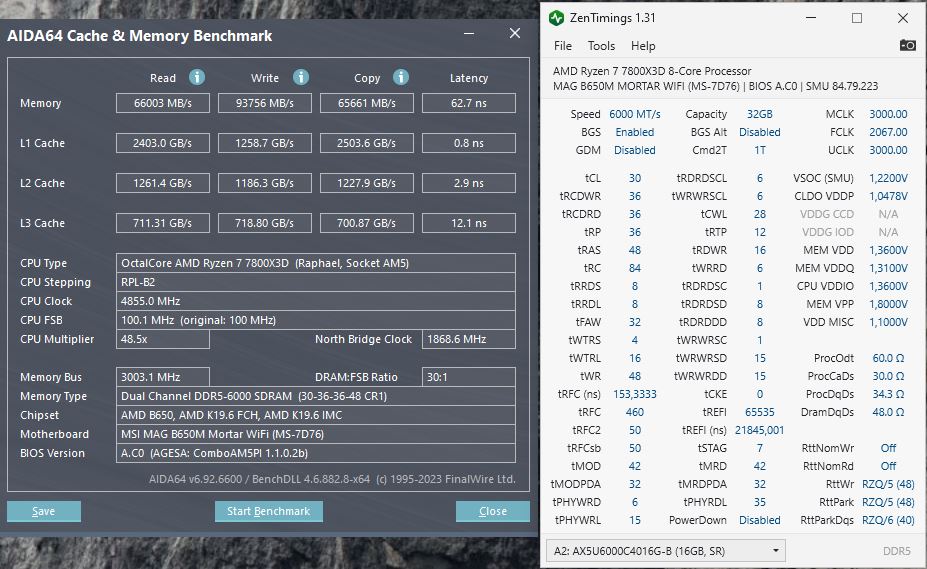927x569 pixels.
Task: Click the CPU Multiplier field 48.5x
Action: (x=163, y=339)
